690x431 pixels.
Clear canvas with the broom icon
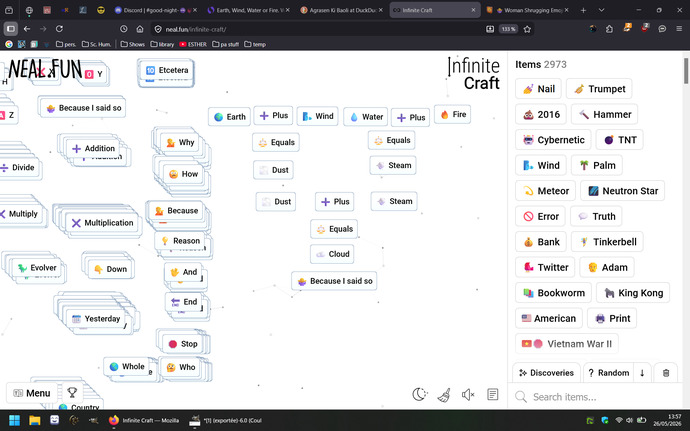click(x=444, y=395)
